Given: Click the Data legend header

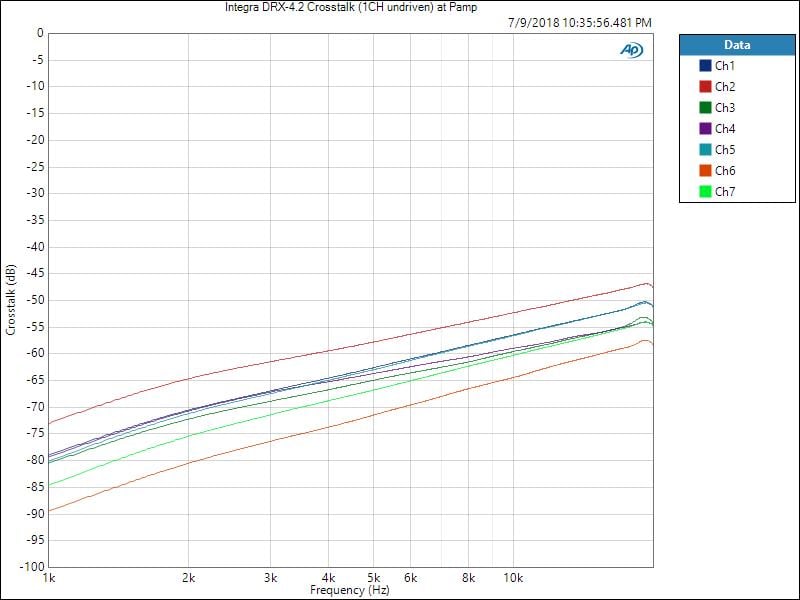Looking at the screenshot, I should [x=736, y=45].
